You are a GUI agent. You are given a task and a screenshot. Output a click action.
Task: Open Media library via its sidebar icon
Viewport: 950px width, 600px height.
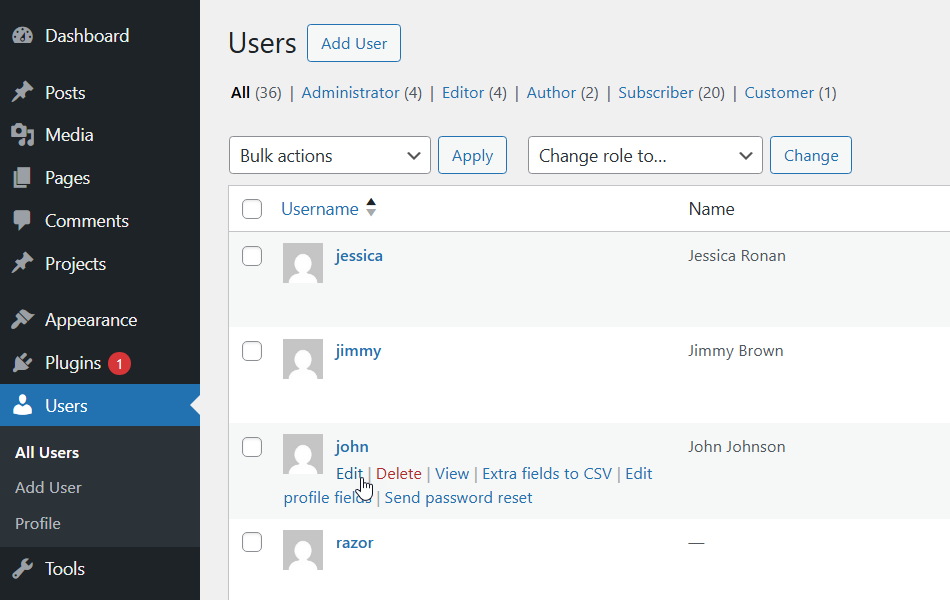click(x=22, y=134)
